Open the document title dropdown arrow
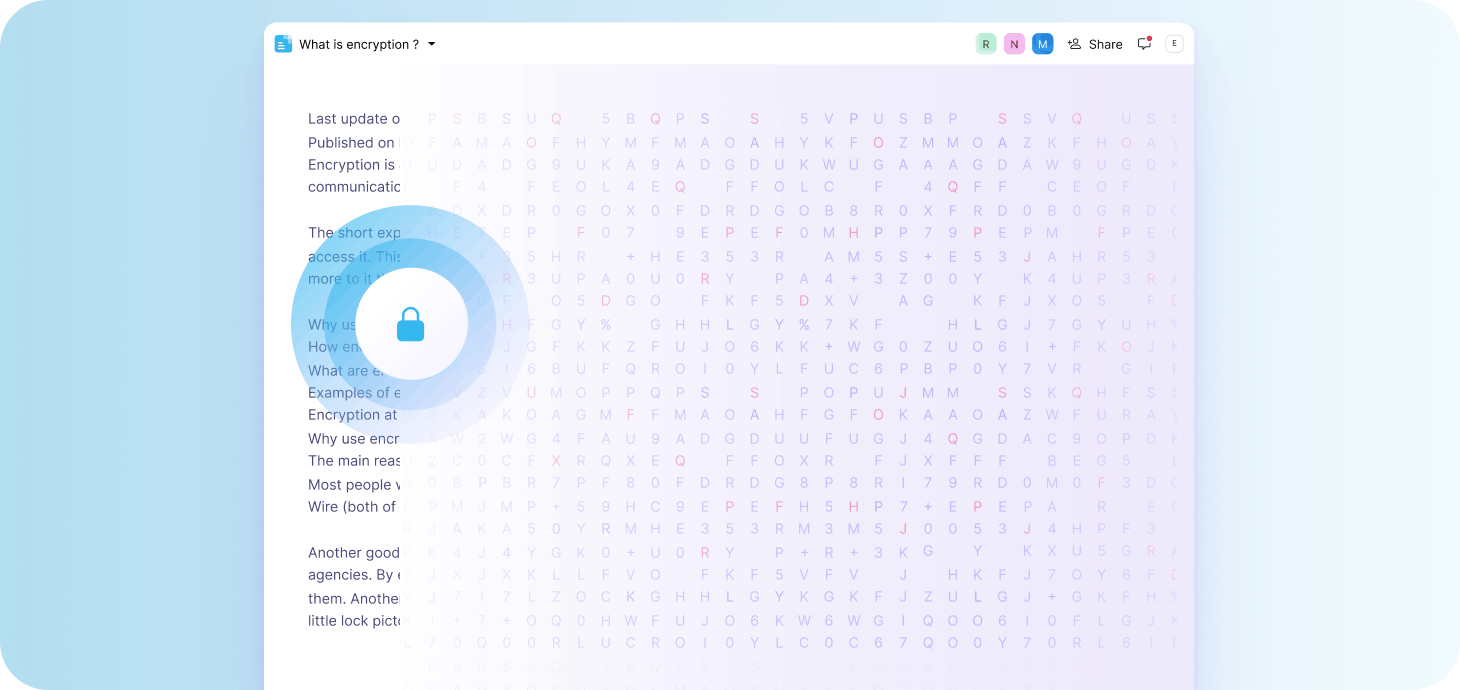Image resolution: width=1460 pixels, height=690 pixels. pyautogui.click(x=432, y=44)
